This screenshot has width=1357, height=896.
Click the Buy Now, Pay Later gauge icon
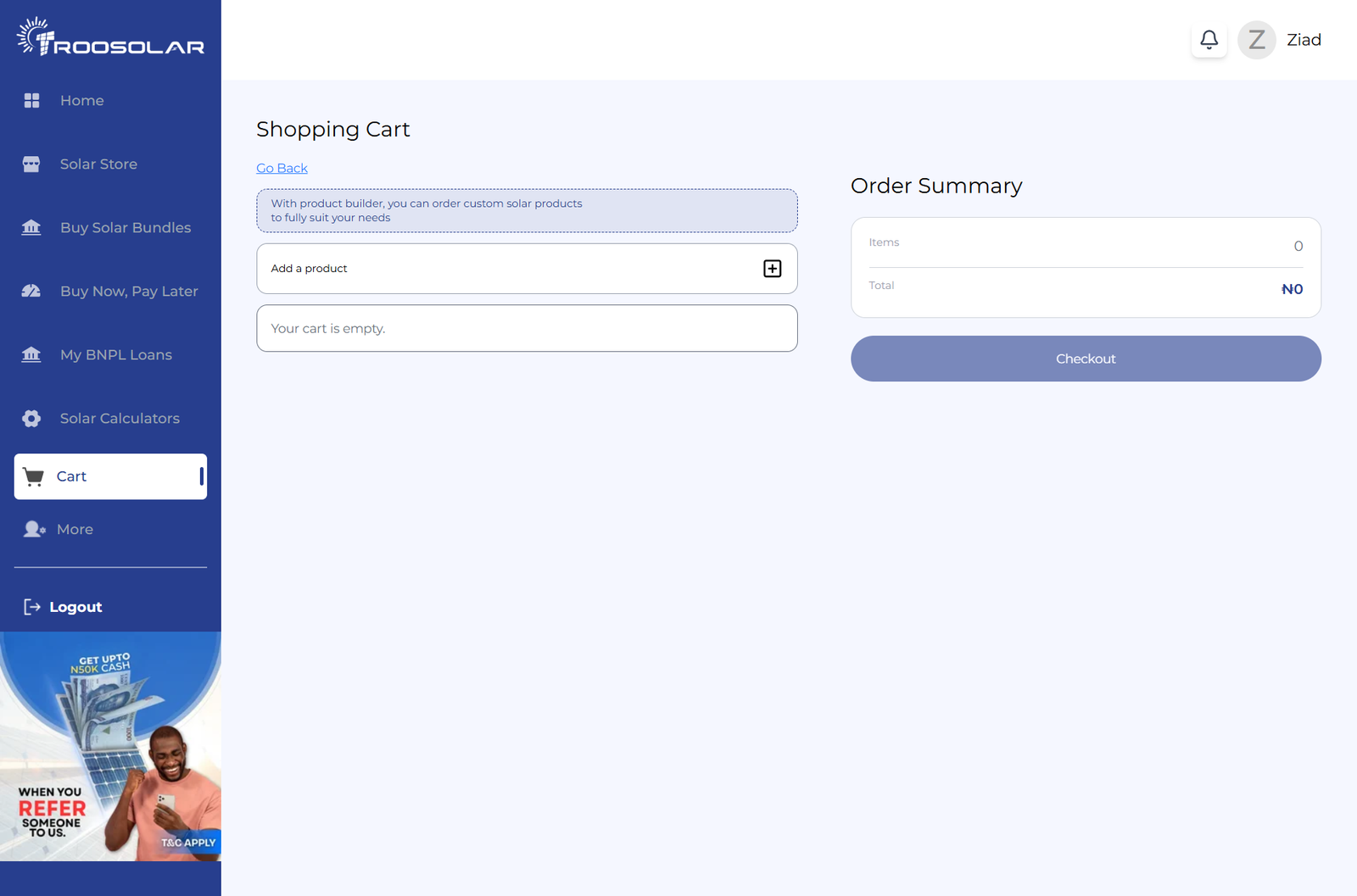coord(31,292)
